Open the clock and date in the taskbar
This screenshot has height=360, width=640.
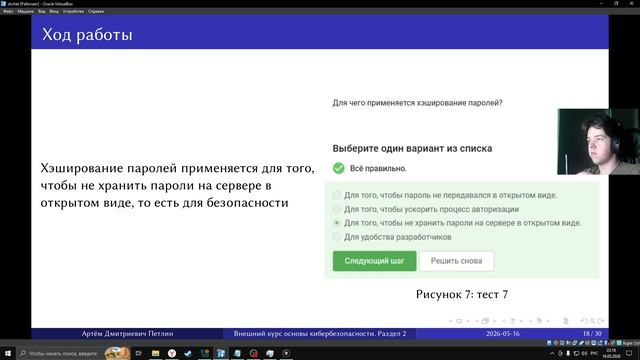611,353
